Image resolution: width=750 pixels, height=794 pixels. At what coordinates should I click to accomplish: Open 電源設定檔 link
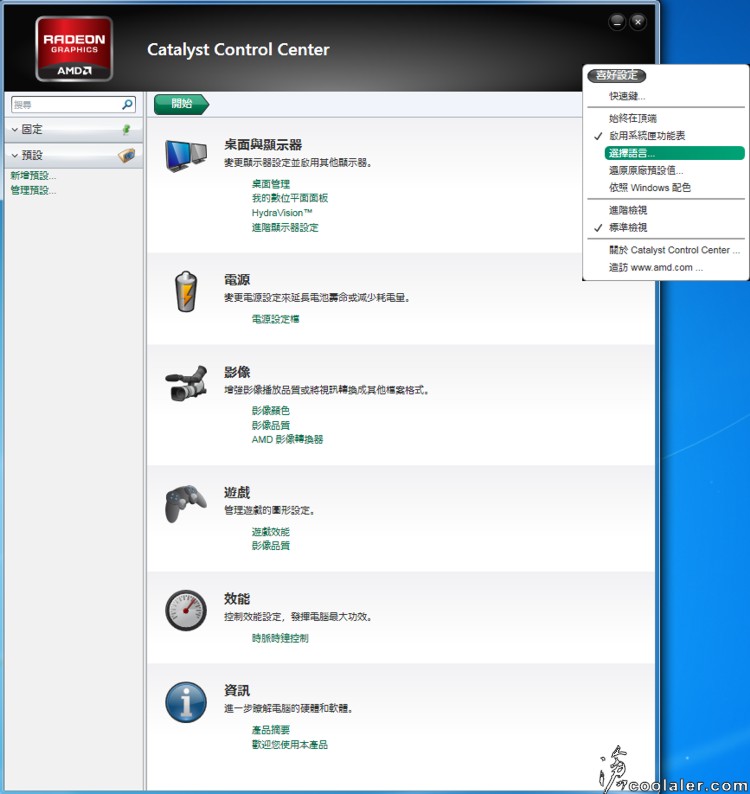[275, 319]
